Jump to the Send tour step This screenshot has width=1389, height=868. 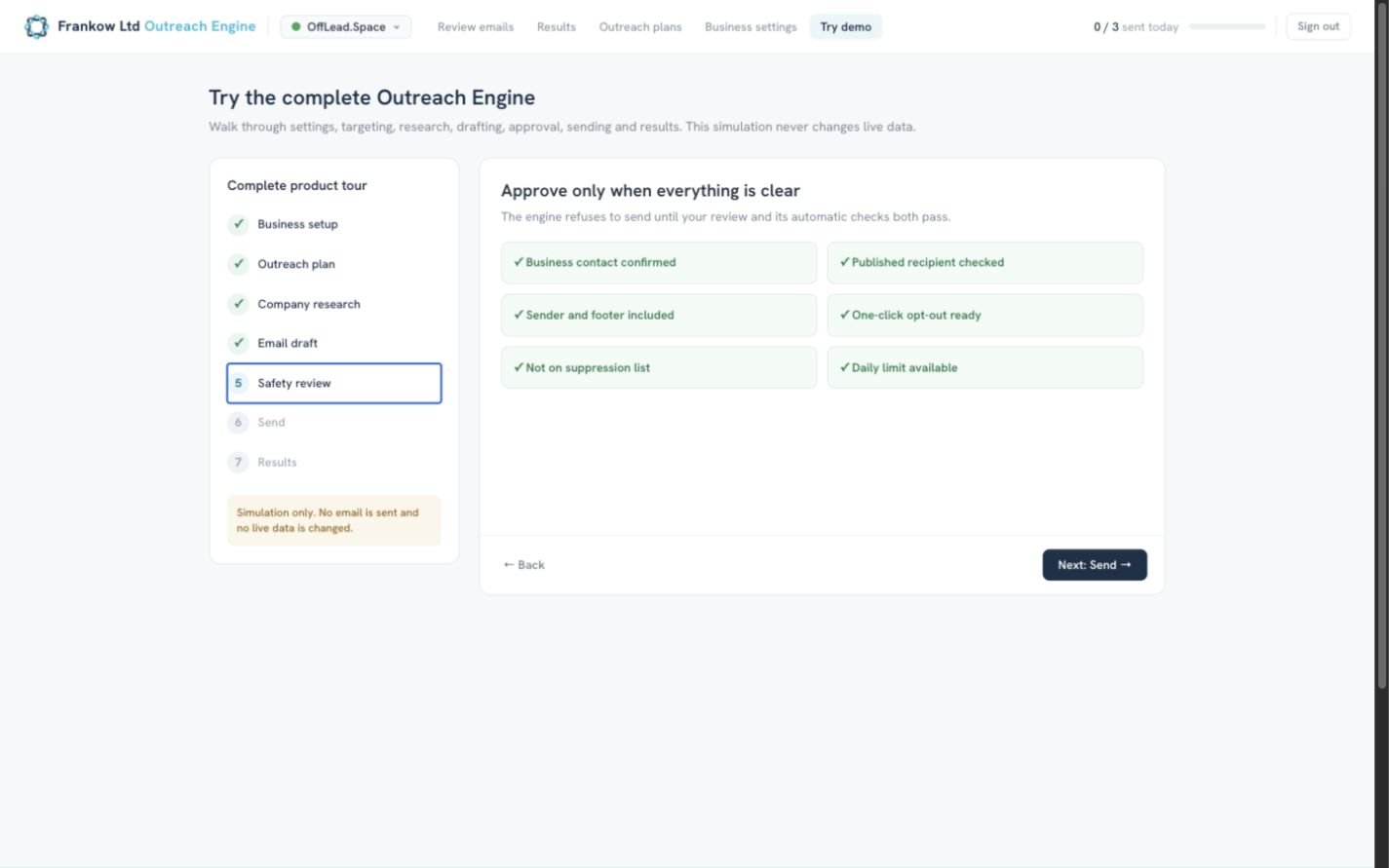point(334,422)
